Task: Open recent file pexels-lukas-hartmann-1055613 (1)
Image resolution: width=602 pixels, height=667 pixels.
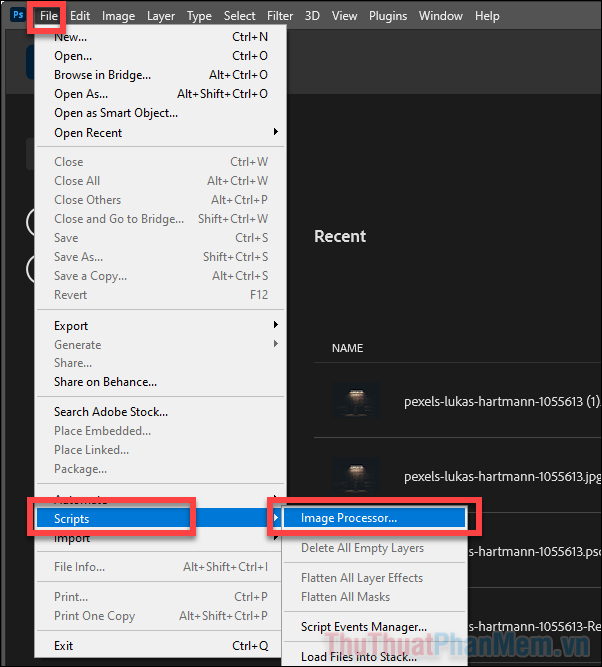Action: (502, 402)
